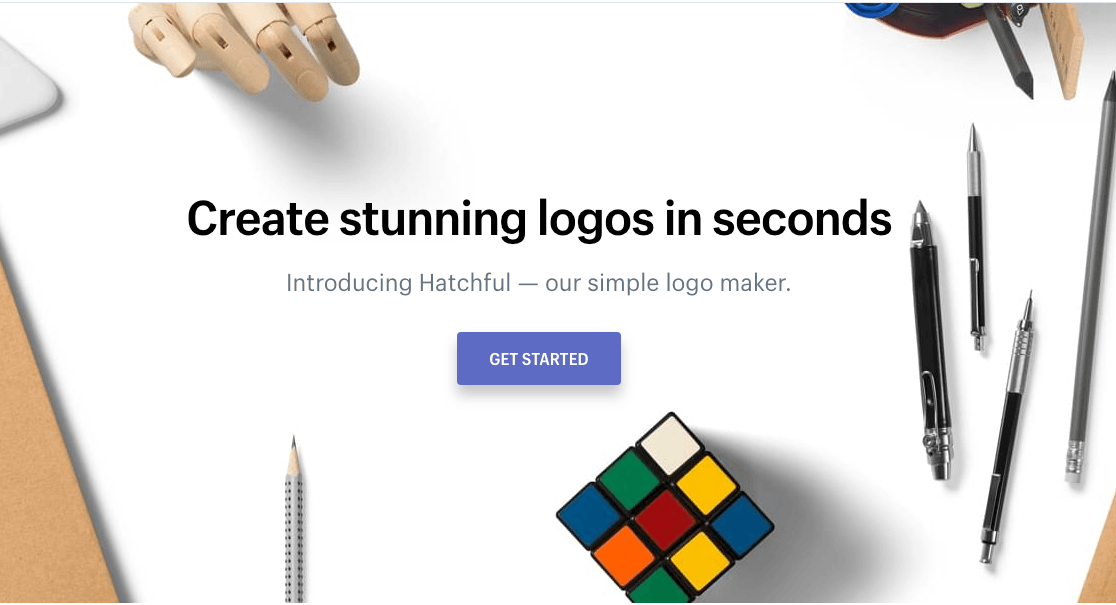Click the Rubik's cube image

pyautogui.click(x=665, y=509)
